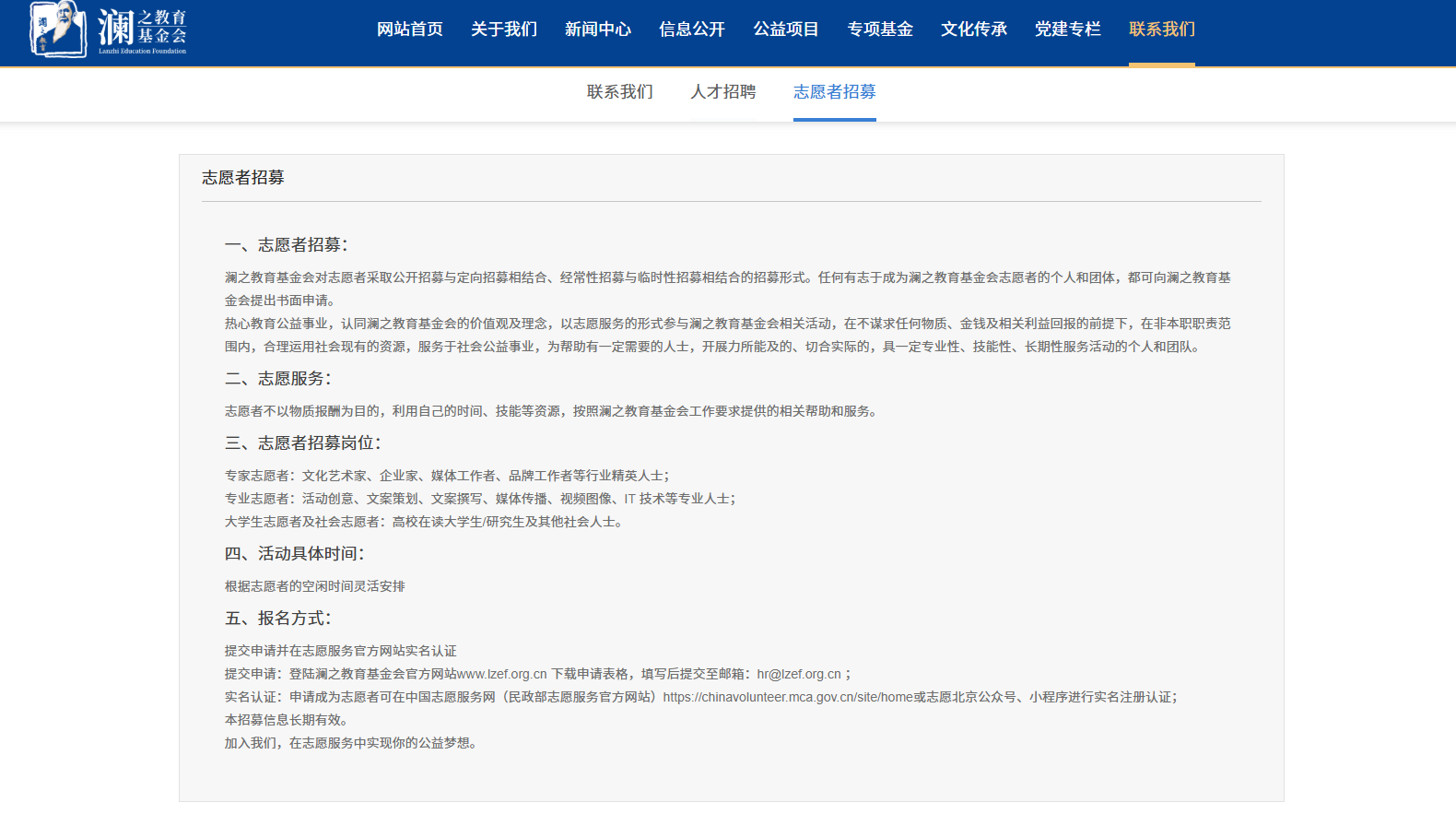1456x814 pixels.
Task: Switch to the 人才招聘 tab
Action: [x=722, y=92]
